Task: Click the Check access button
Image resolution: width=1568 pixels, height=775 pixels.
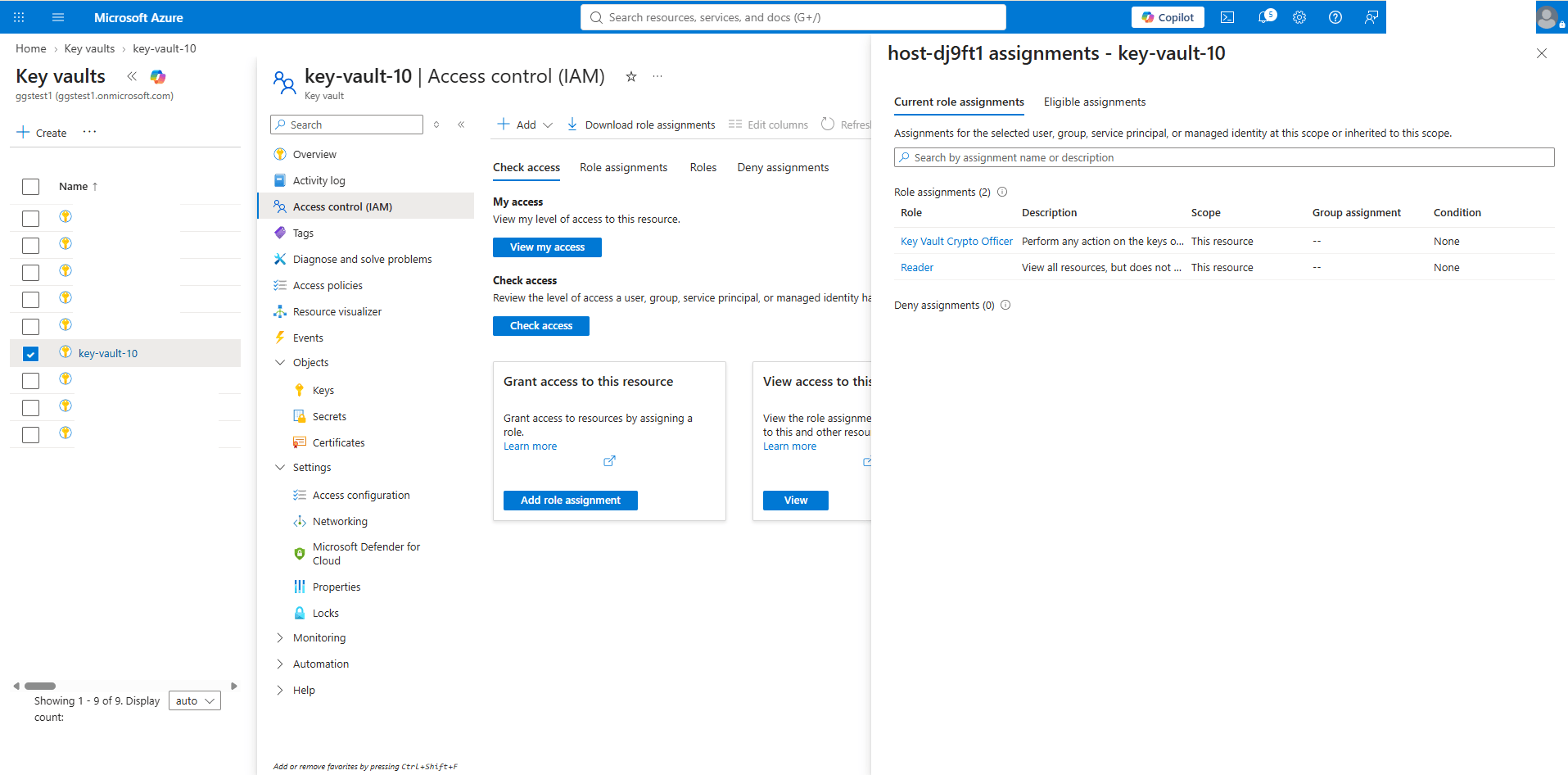Action: (x=541, y=326)
